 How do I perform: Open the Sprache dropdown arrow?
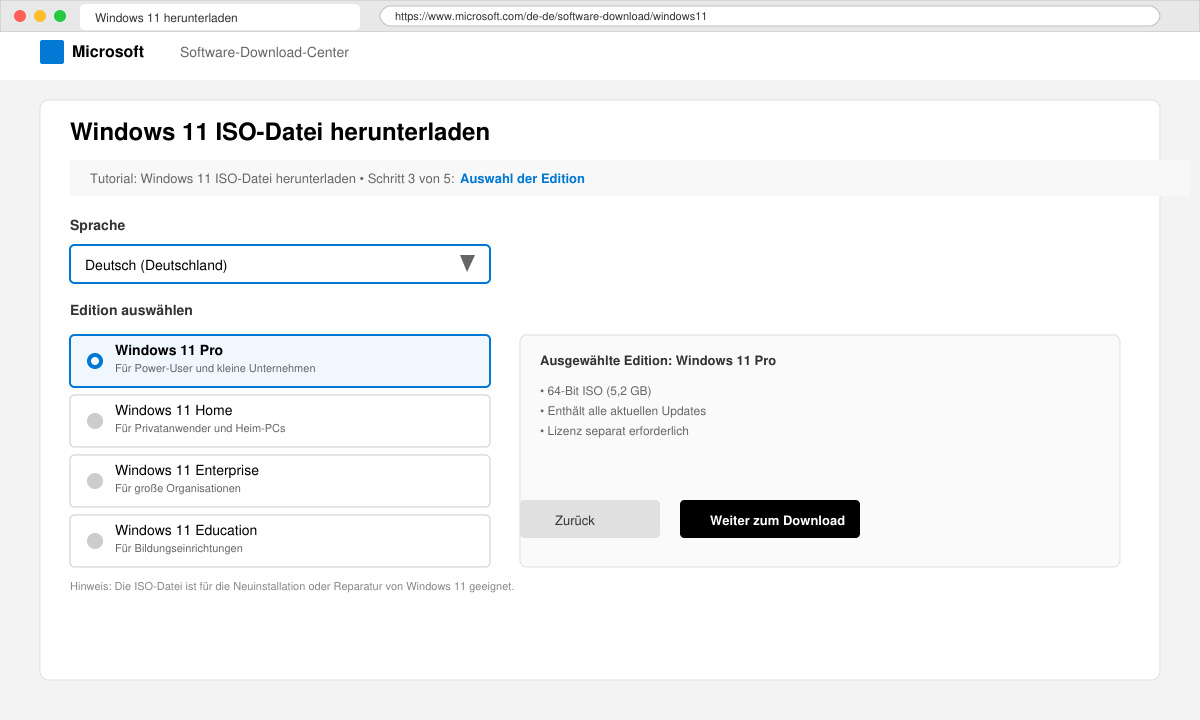(x=467, y=264)
